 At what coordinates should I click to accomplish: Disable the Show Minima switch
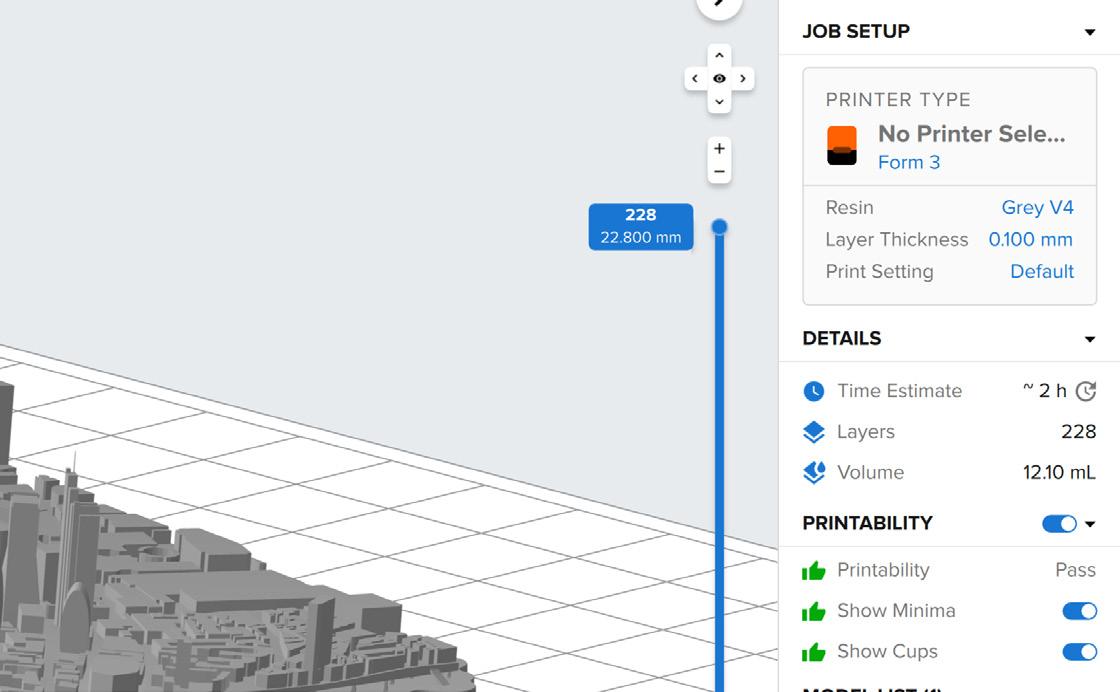[1079, 611]
